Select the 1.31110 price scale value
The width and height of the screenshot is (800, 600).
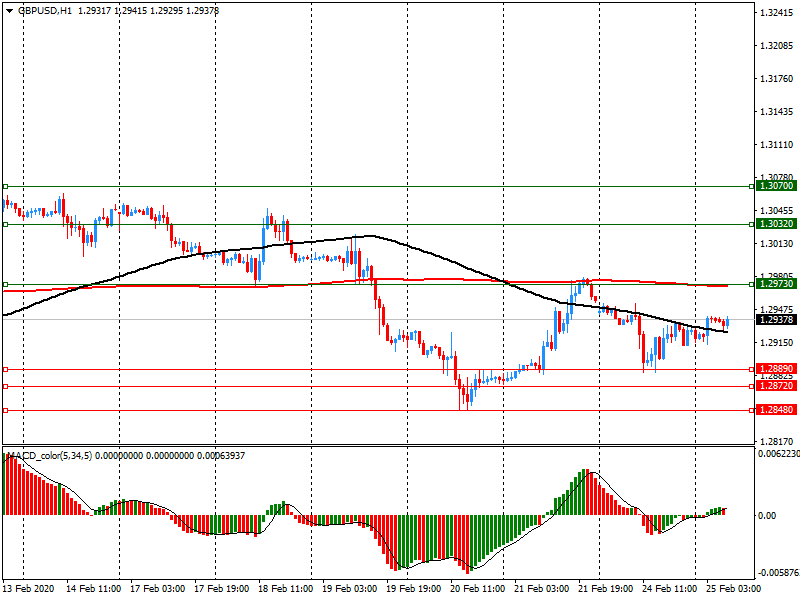coord(777,145)
